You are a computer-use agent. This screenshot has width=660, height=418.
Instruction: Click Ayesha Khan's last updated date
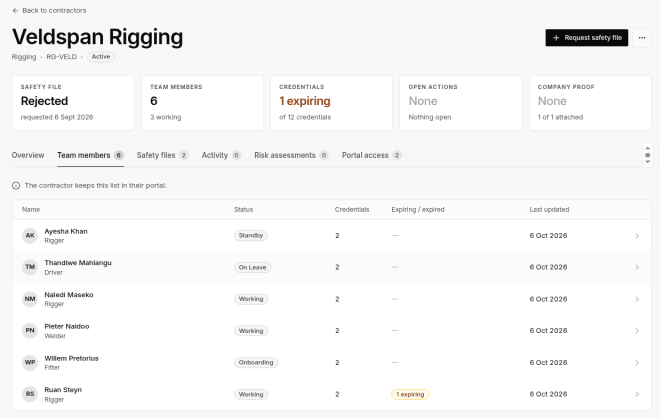(548, 236)
